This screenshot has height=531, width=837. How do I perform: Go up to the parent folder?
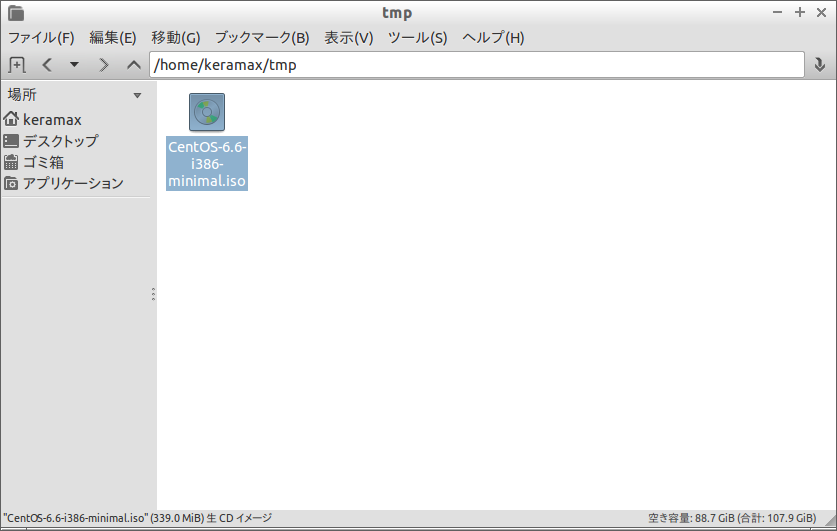(x=133, y=65)
